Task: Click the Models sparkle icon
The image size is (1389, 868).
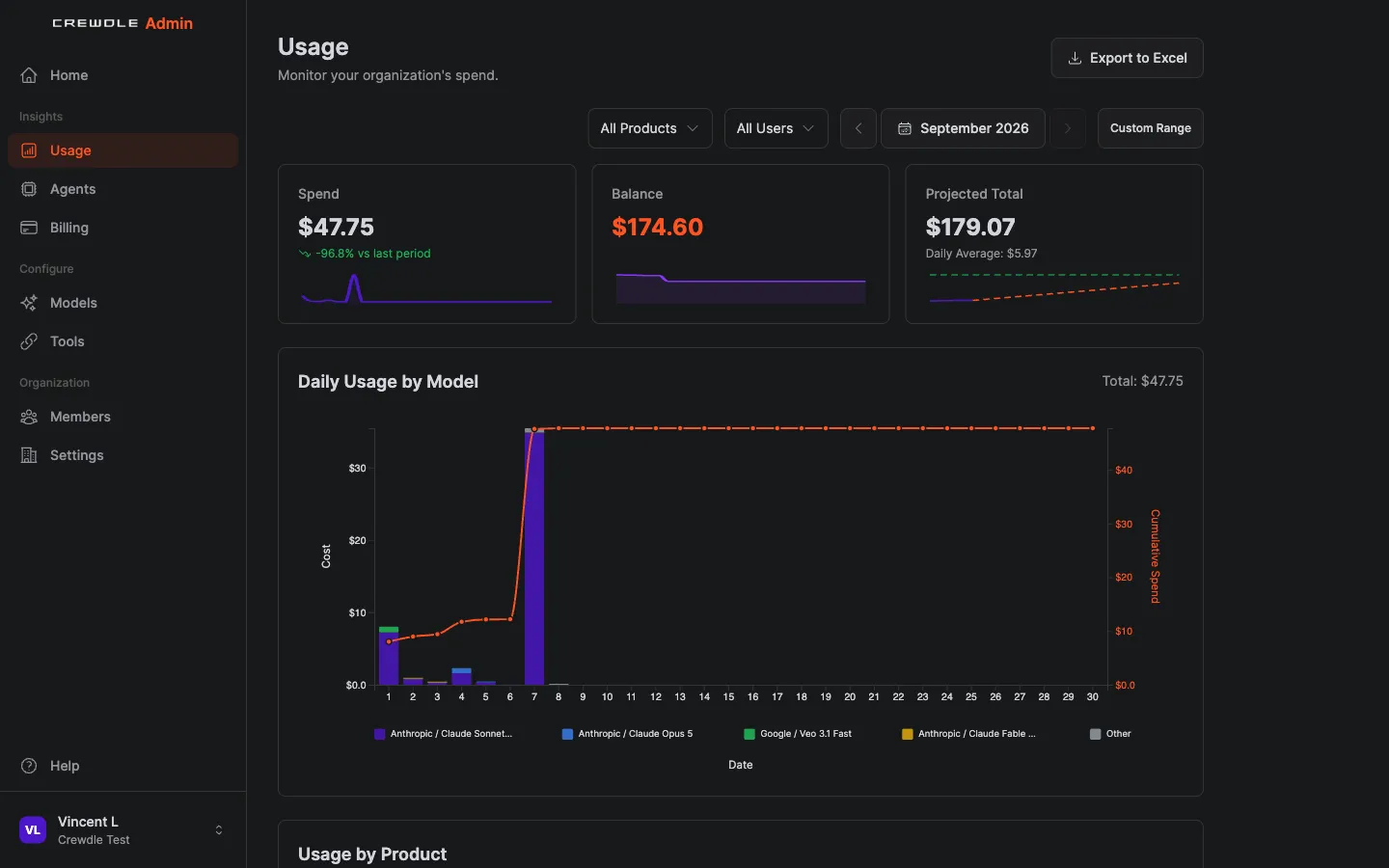Action: point(29,303)
